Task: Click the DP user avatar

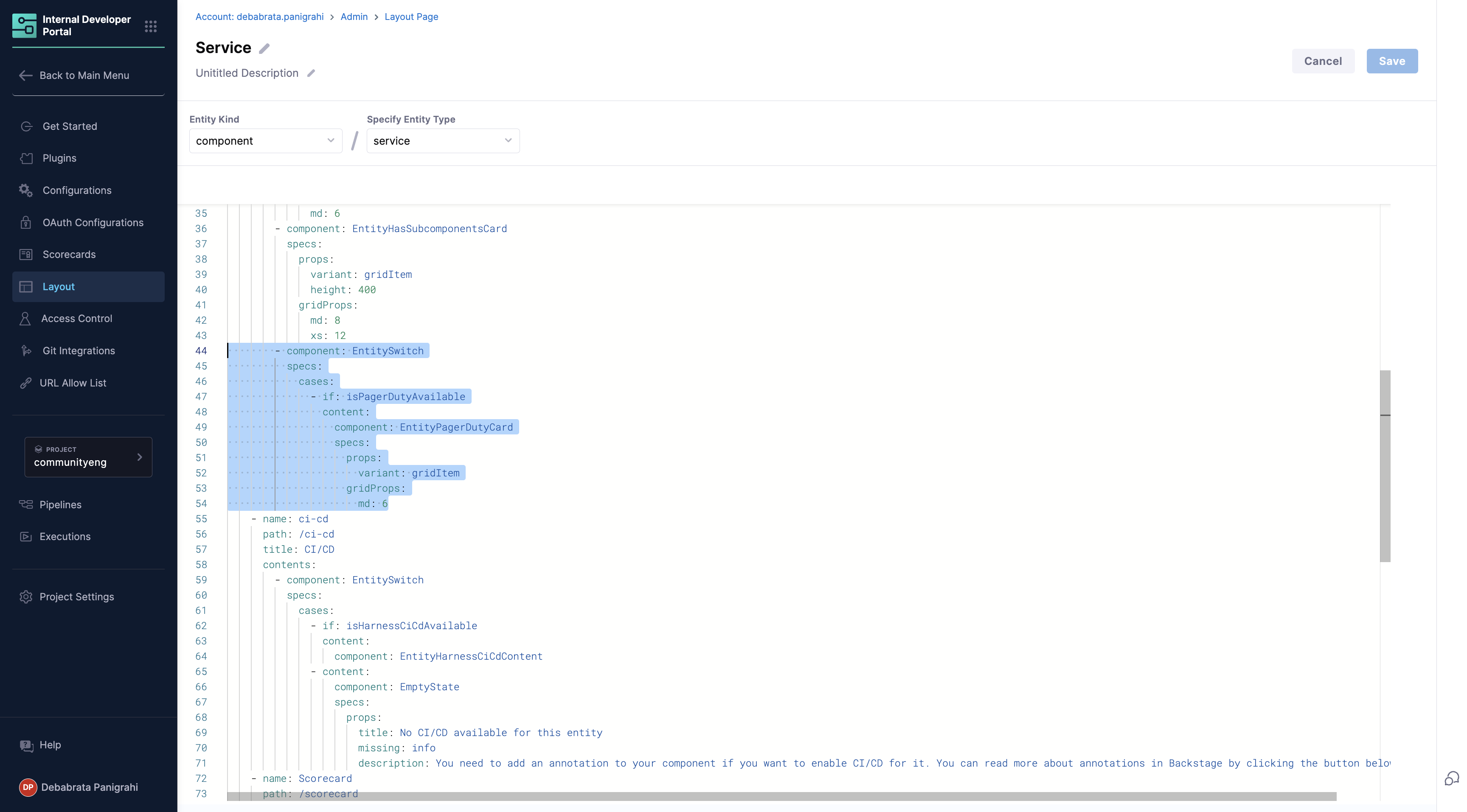Action: tap(28, 787)
